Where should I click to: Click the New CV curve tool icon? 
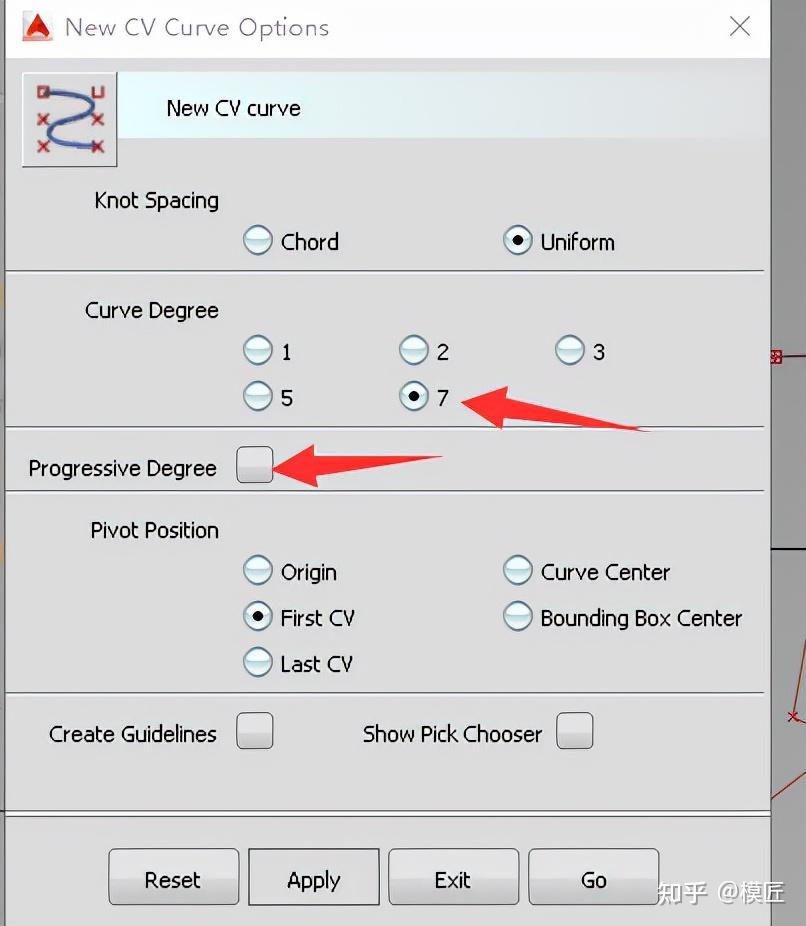[69, 118]
